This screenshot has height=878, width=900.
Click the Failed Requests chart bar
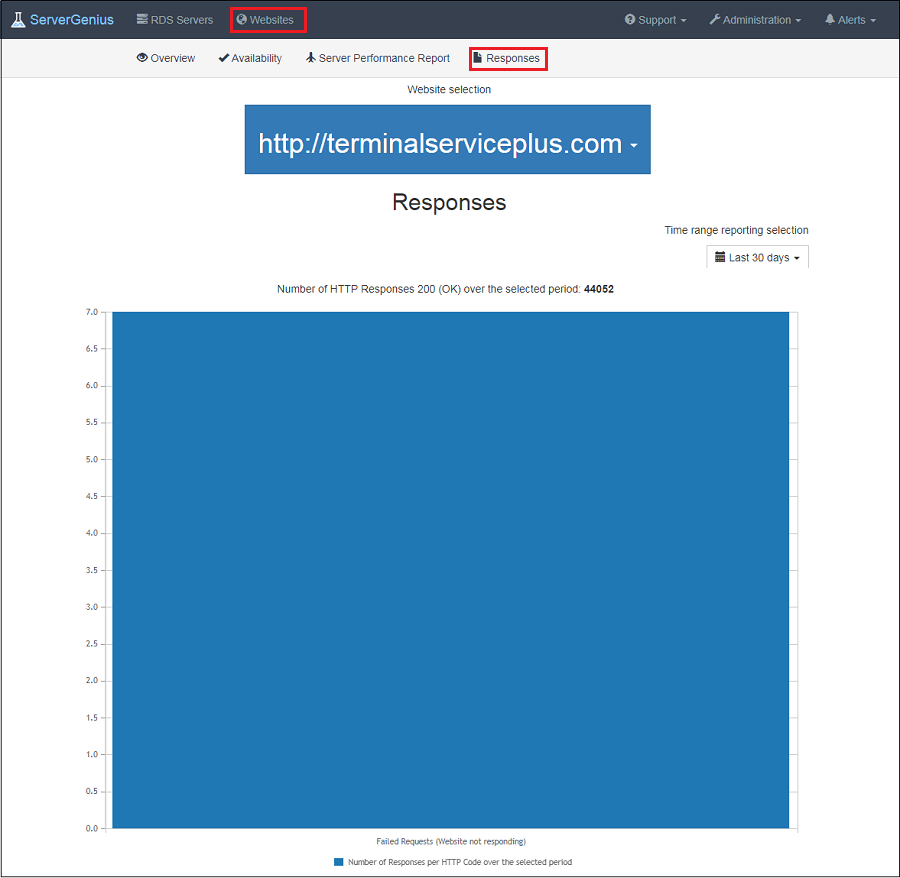tap(450, 570)
